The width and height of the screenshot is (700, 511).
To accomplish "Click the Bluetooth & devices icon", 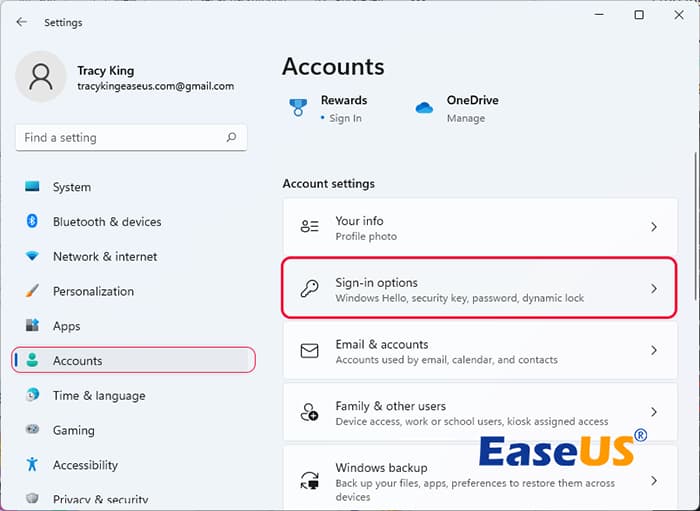I will tap(32, 222).
